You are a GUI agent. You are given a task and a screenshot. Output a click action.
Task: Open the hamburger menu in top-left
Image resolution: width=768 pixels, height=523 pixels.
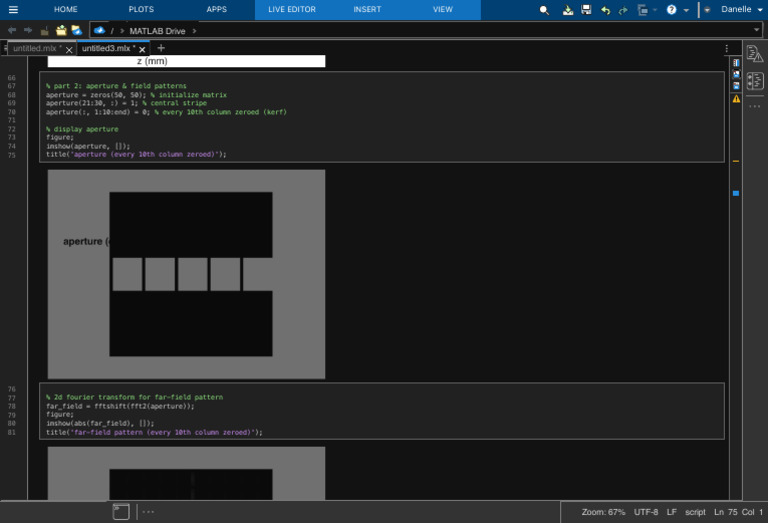(13, 9)
